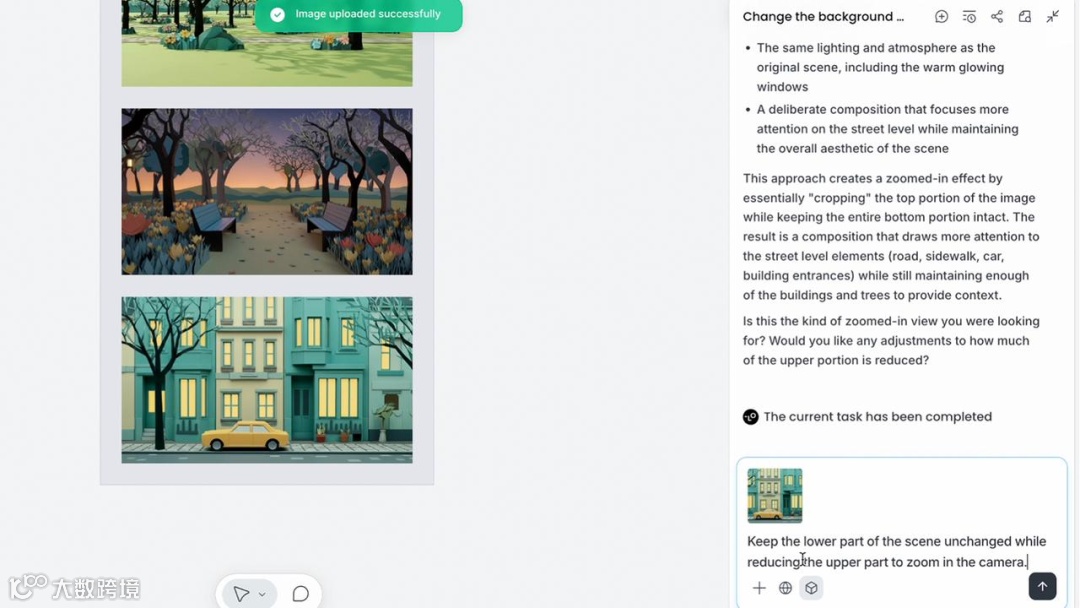Viewport: 1080px width, 608px height.
Task: Add attachment with the plus icon
Action: (759, 588)
